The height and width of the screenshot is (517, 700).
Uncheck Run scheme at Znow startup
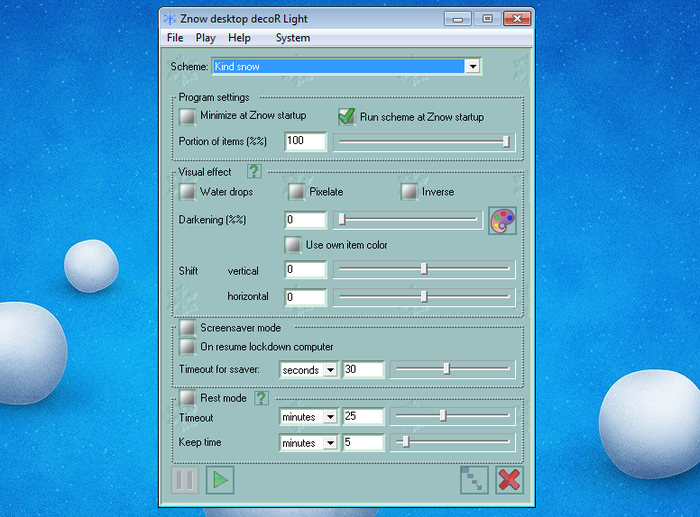pyautogui.click(x=346, y=117)
